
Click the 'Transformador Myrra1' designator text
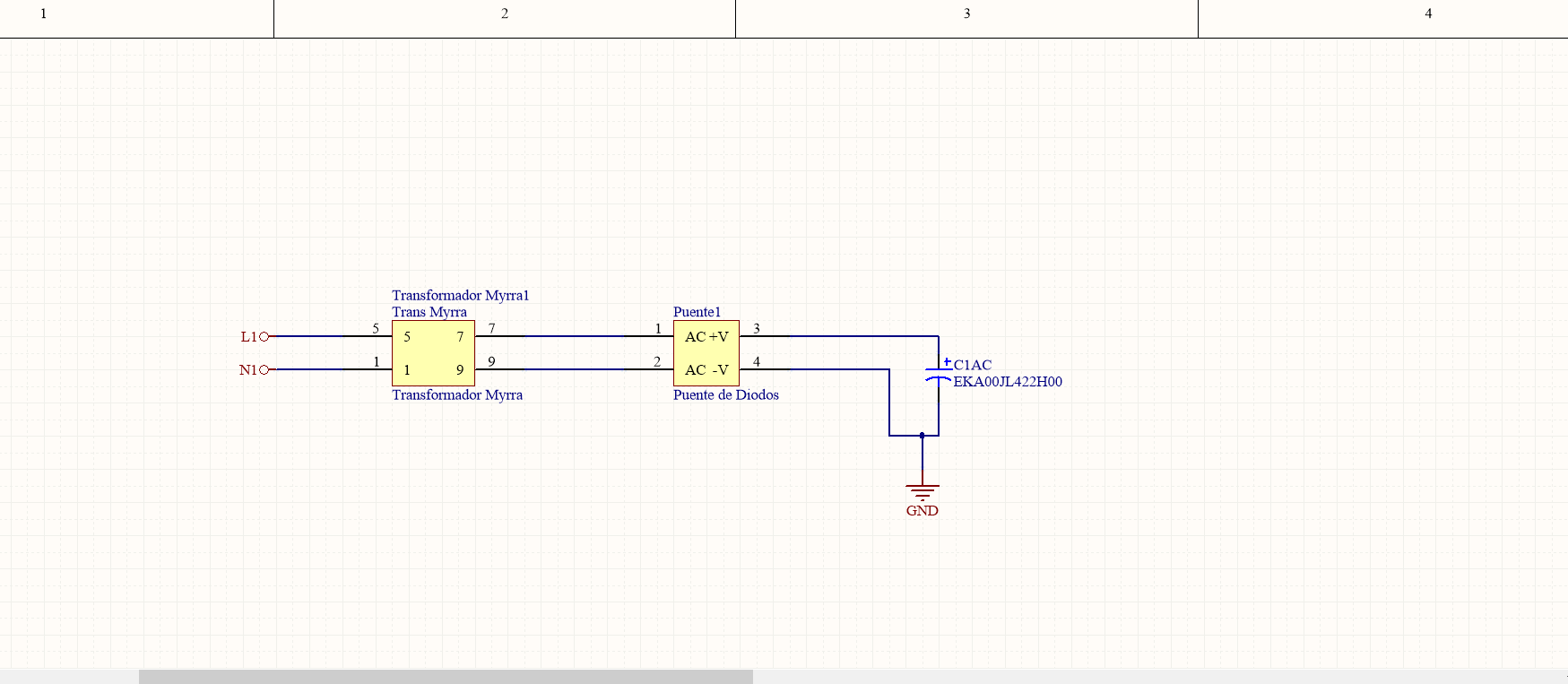tap(461, 295)
